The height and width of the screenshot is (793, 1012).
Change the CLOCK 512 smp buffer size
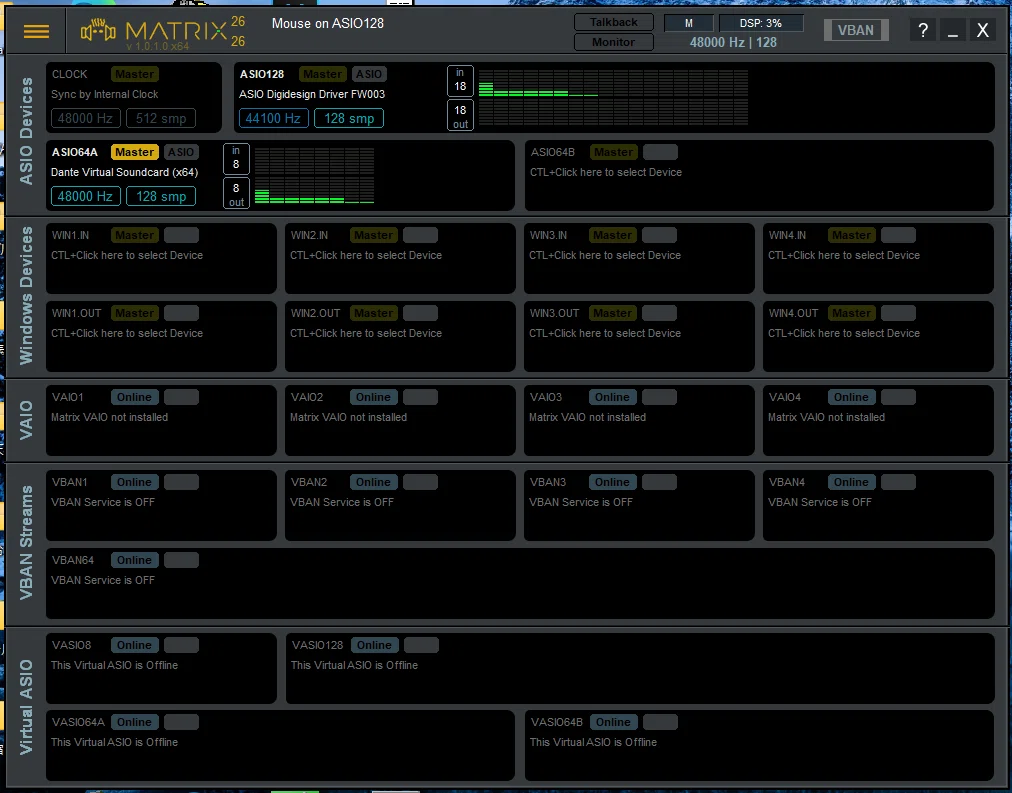click(161, 119)
